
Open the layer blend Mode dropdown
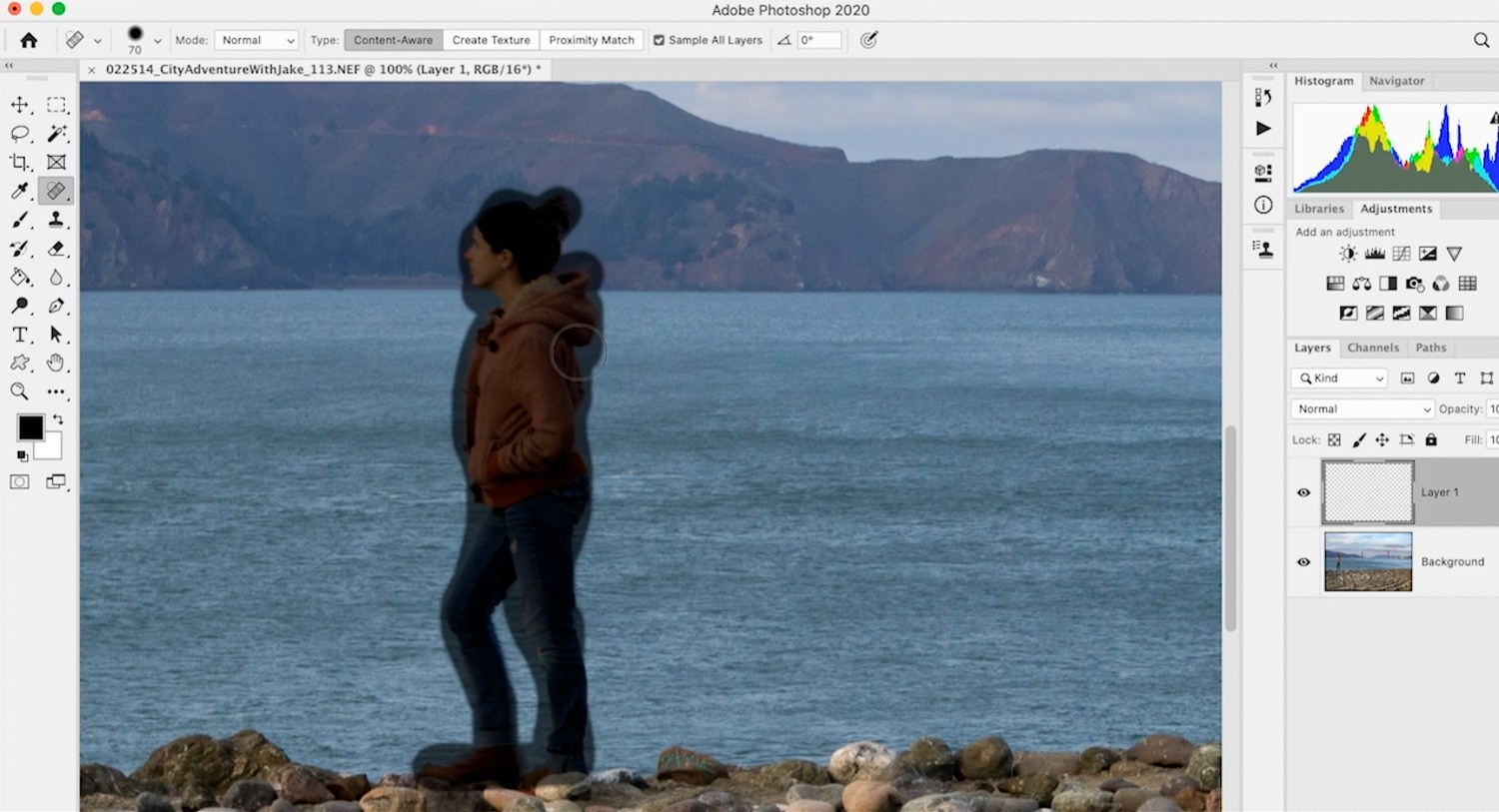tap(1361, 408)
